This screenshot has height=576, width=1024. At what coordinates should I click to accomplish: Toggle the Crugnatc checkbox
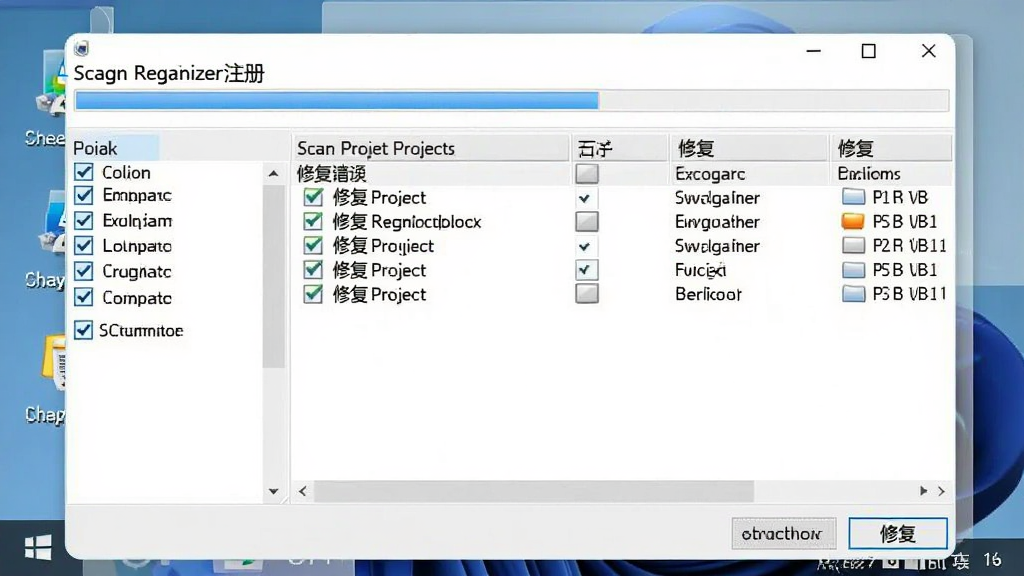click(x=84, y=271)
